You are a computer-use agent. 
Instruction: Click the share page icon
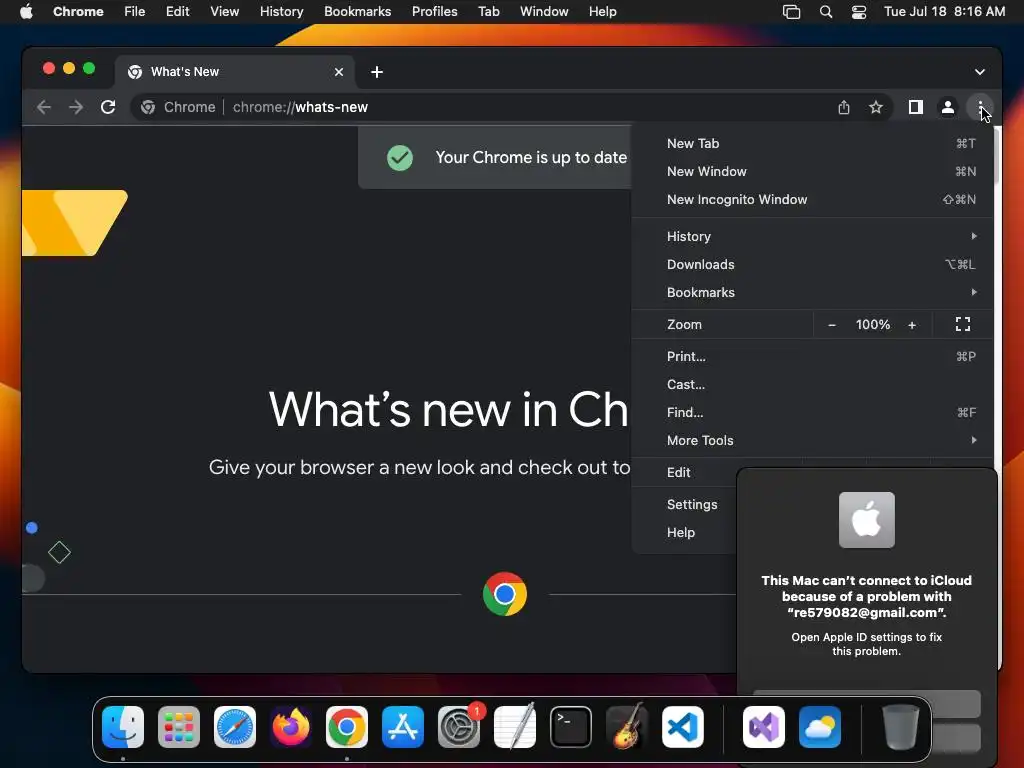tap(844, 107)
